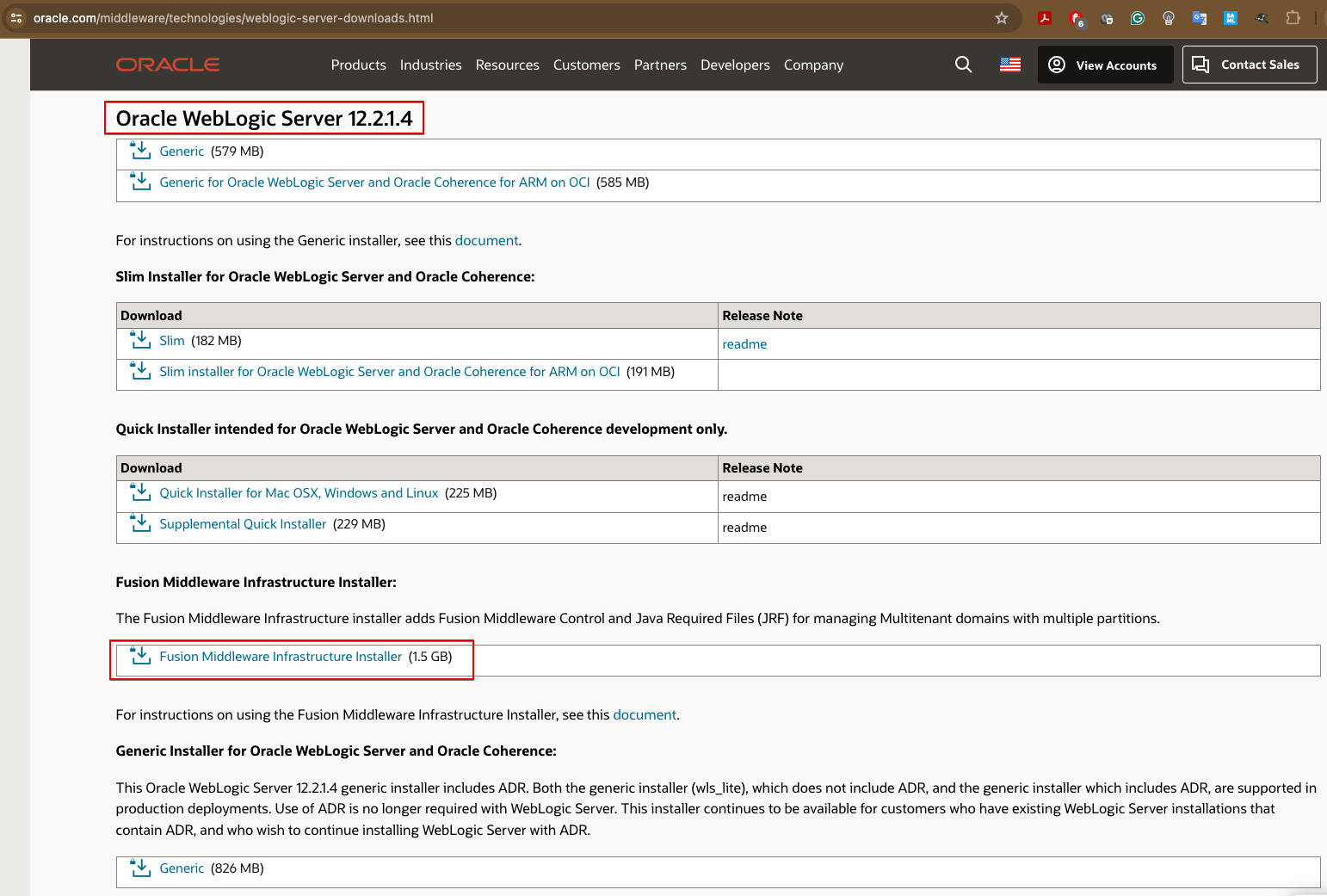Image resolution: width=1327 pixels, height=896 pixels.
Task: Open the Products menu
Action: pyautogui.click(x=358, y=65)
